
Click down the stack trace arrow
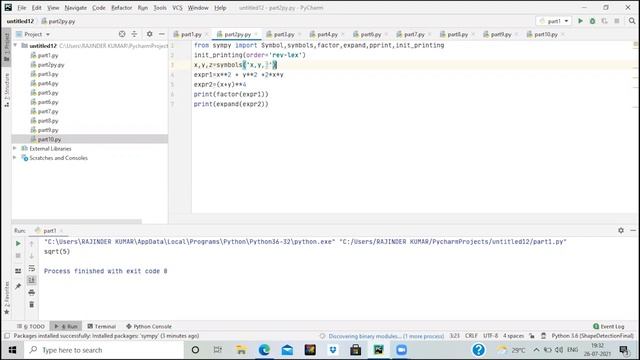31,256
